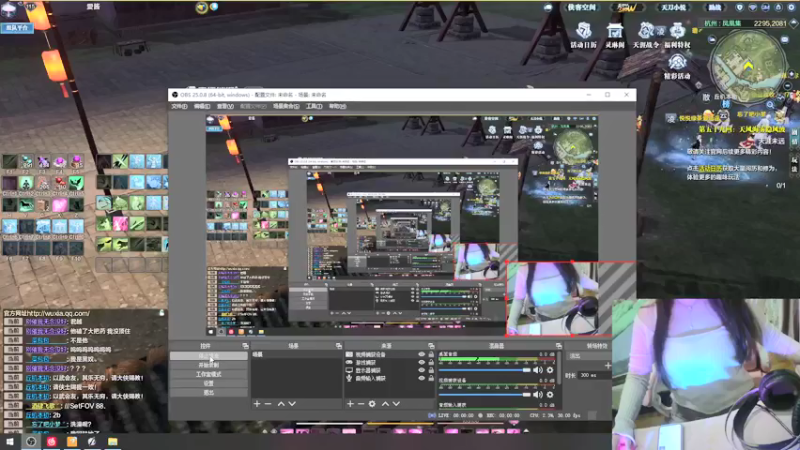Click the circular minimap in the game
Image resolution: width=800 pixels, height=450 pixels.
[747, 67]
